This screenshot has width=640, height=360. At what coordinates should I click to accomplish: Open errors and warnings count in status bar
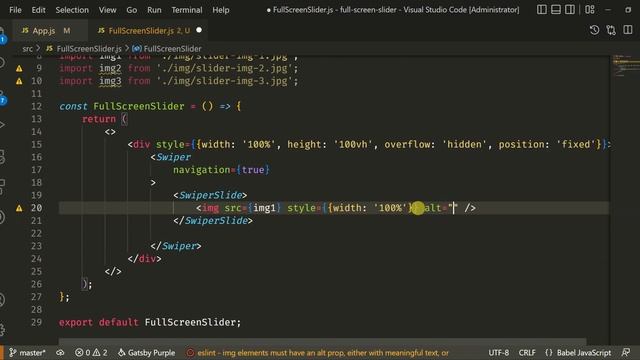[91, 353]
